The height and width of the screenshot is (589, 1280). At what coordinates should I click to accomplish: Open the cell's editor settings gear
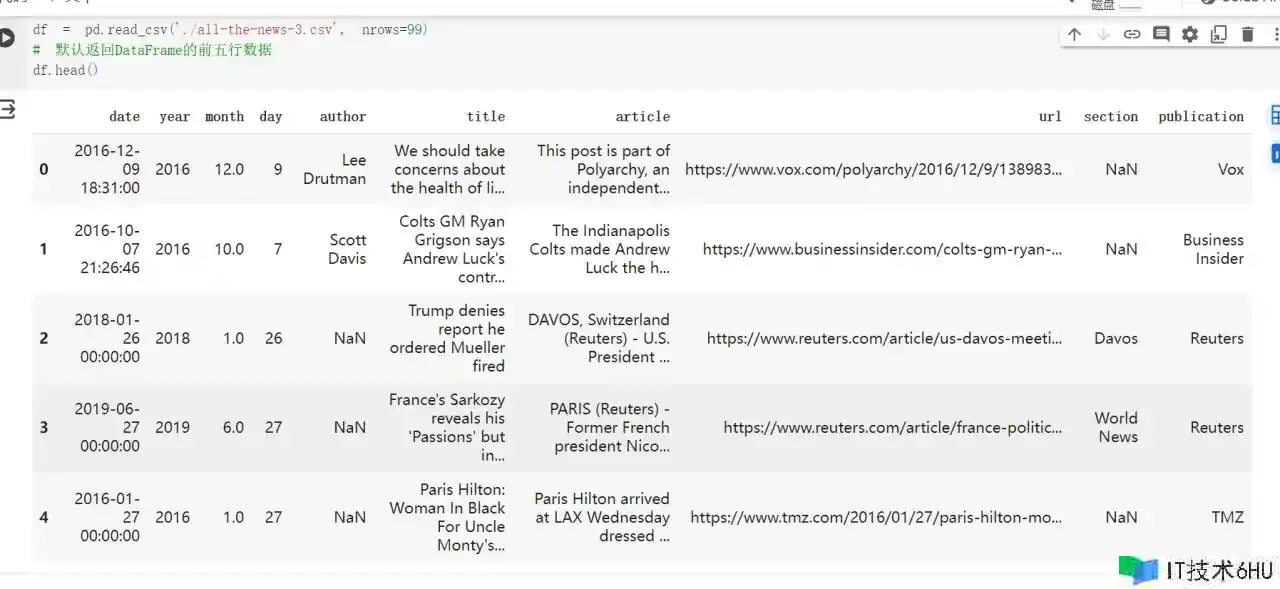pyautogui.click(x=1190, y=35)
